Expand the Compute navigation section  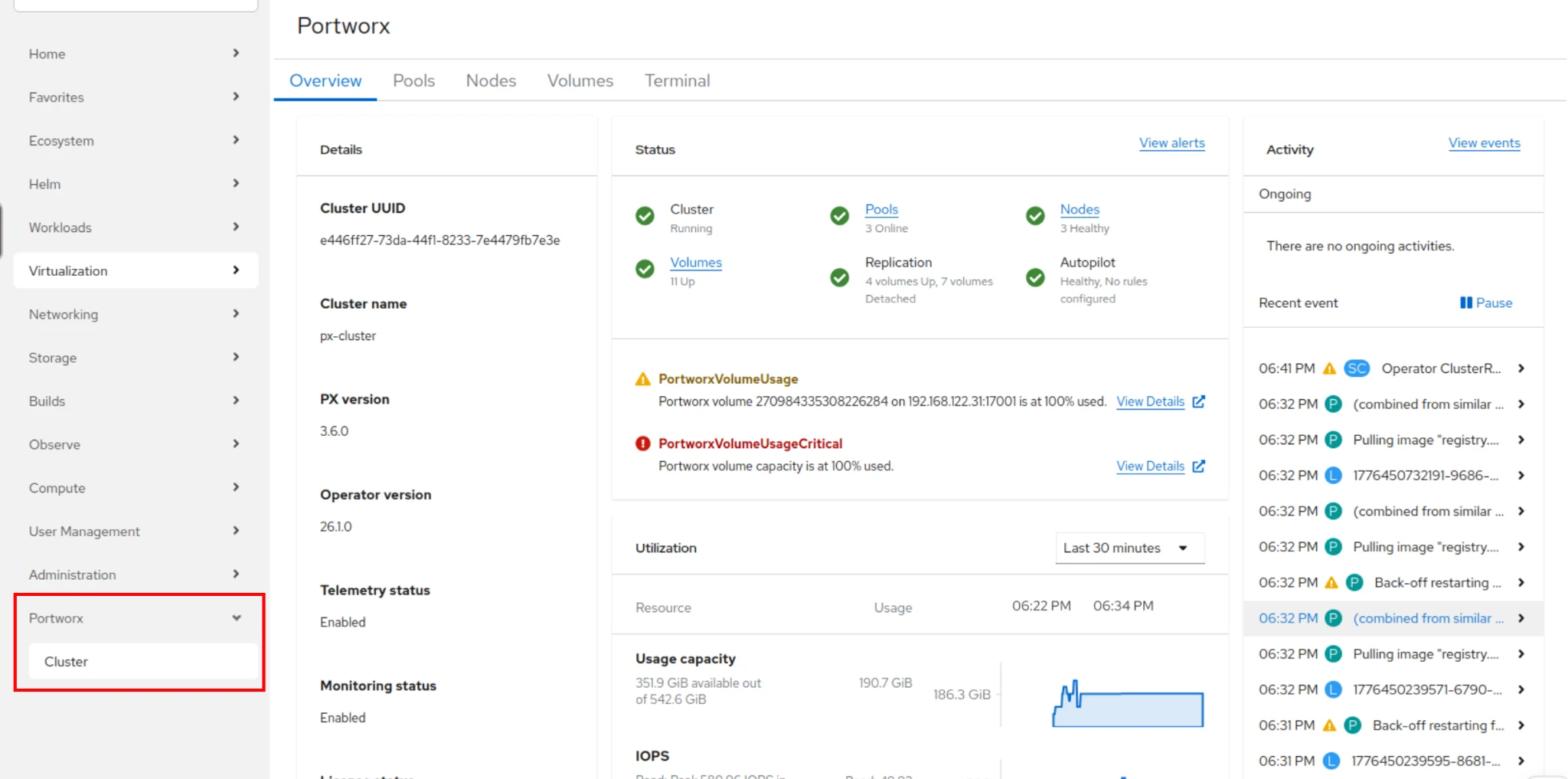pyautogui.click(x=136, y=488)
